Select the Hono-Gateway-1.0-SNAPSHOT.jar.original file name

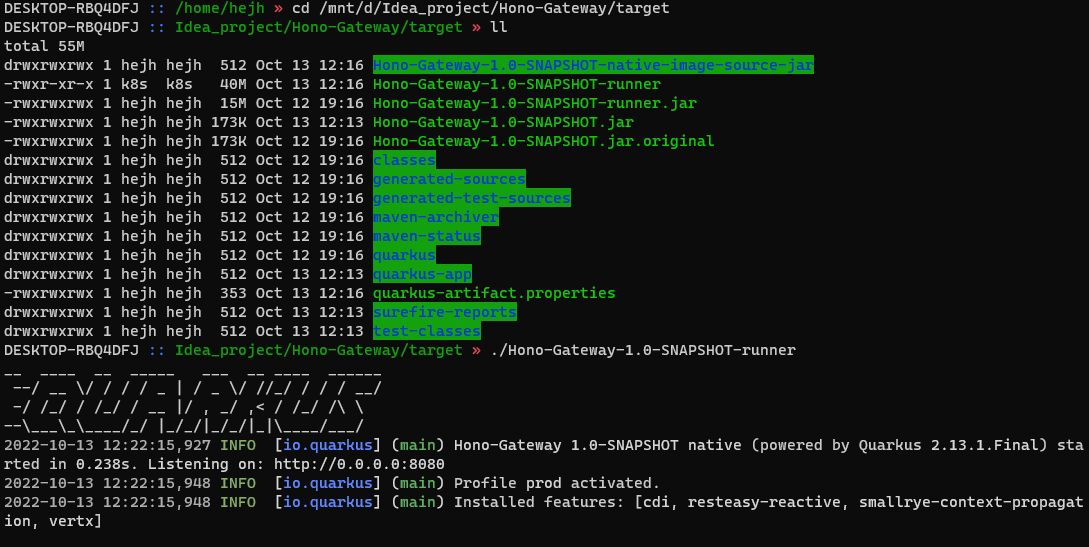tap(543, 142)
